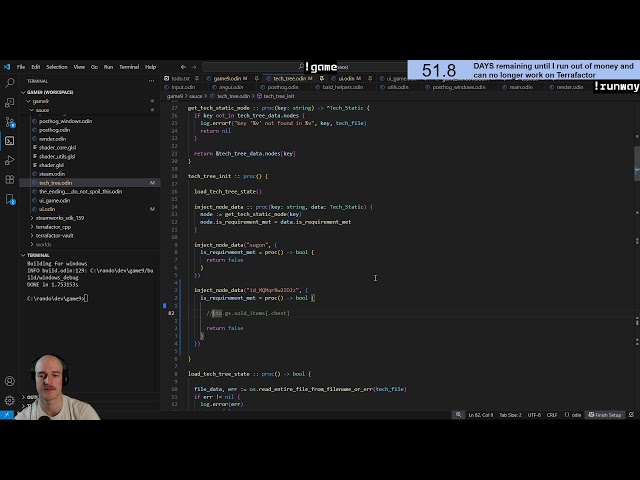Screen dimensions: 640x480
Task: Switch to the input.odin tab
Action: 183,87
